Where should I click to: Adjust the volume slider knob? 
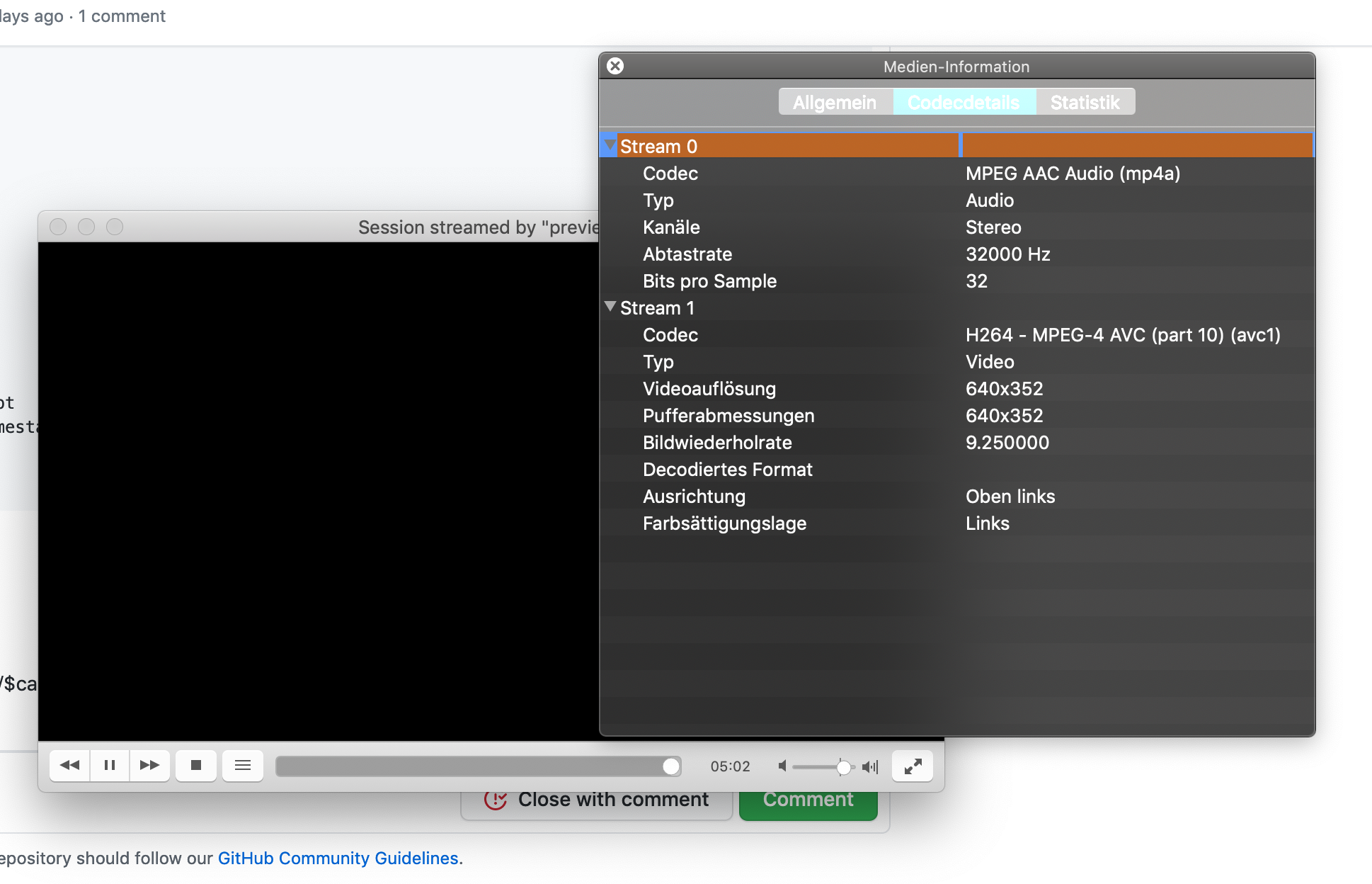pos(844,766)
